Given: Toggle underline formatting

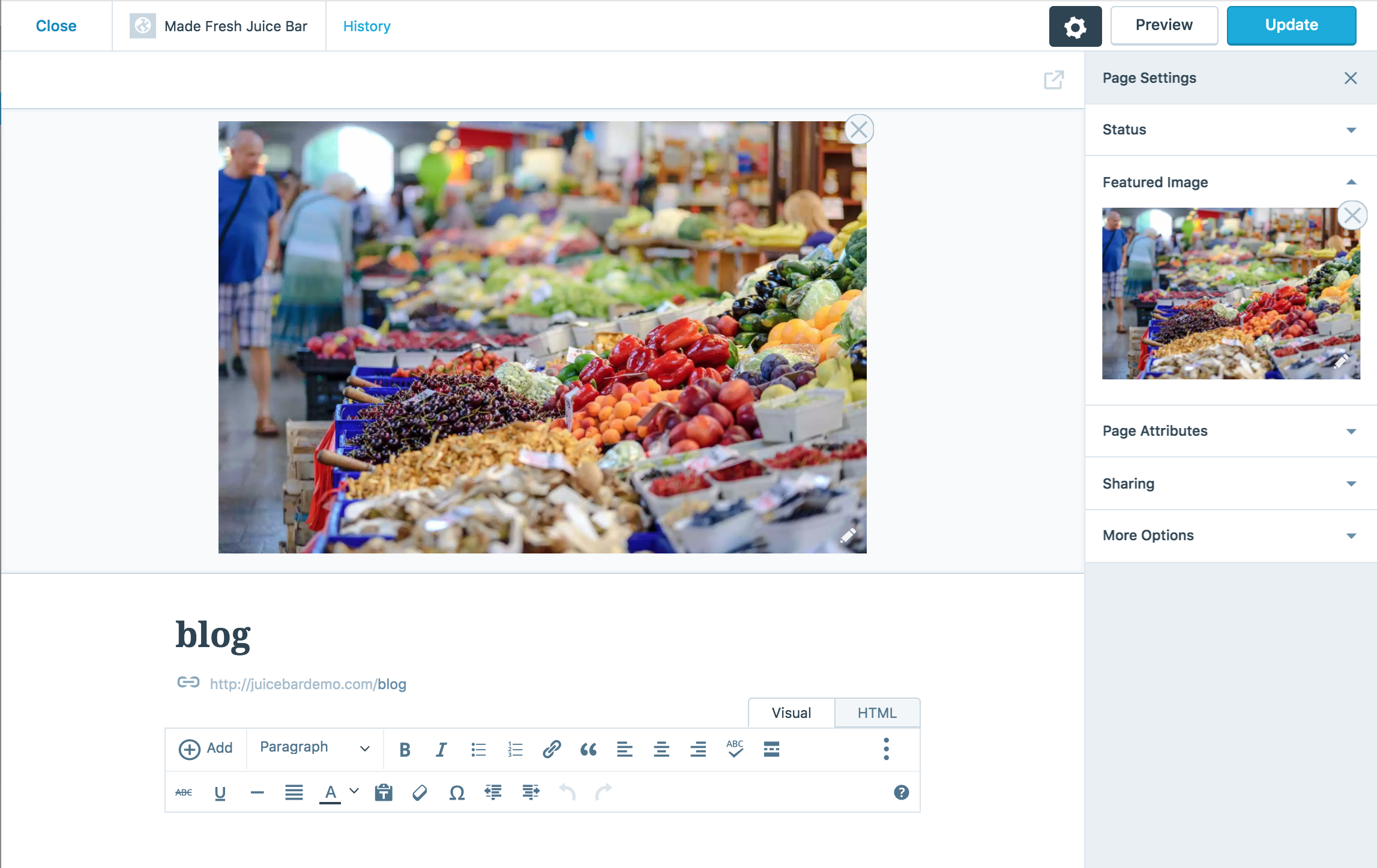Looking at the screenshot, I should [220, 792].
